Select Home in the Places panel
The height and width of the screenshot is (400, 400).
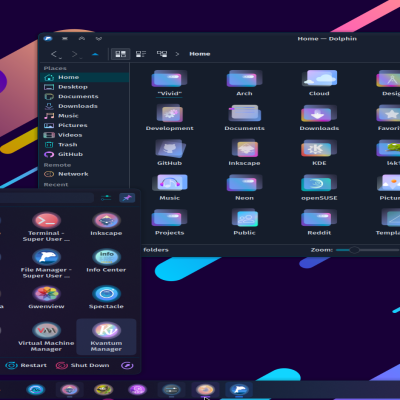[x=85, y=77]
